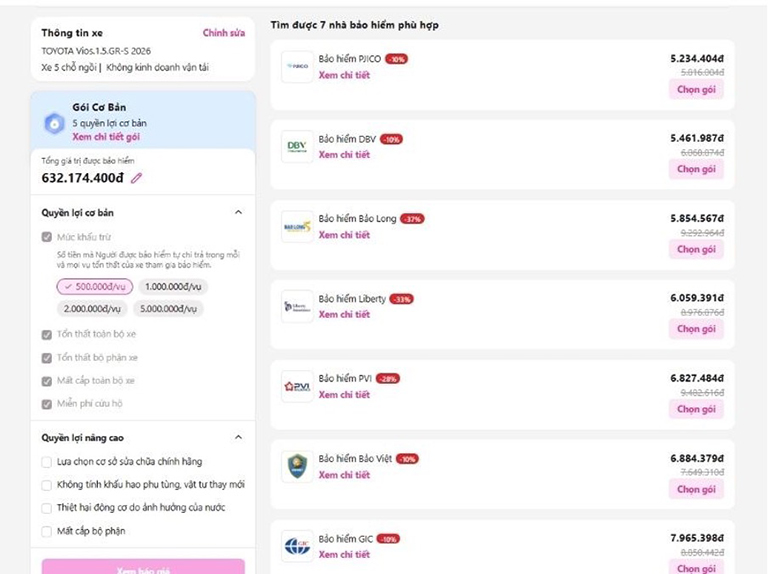This screenshot has height=574, width=768.
Task: Click the Bảo Việt insurance logo
Action: [x=297, y=466]
